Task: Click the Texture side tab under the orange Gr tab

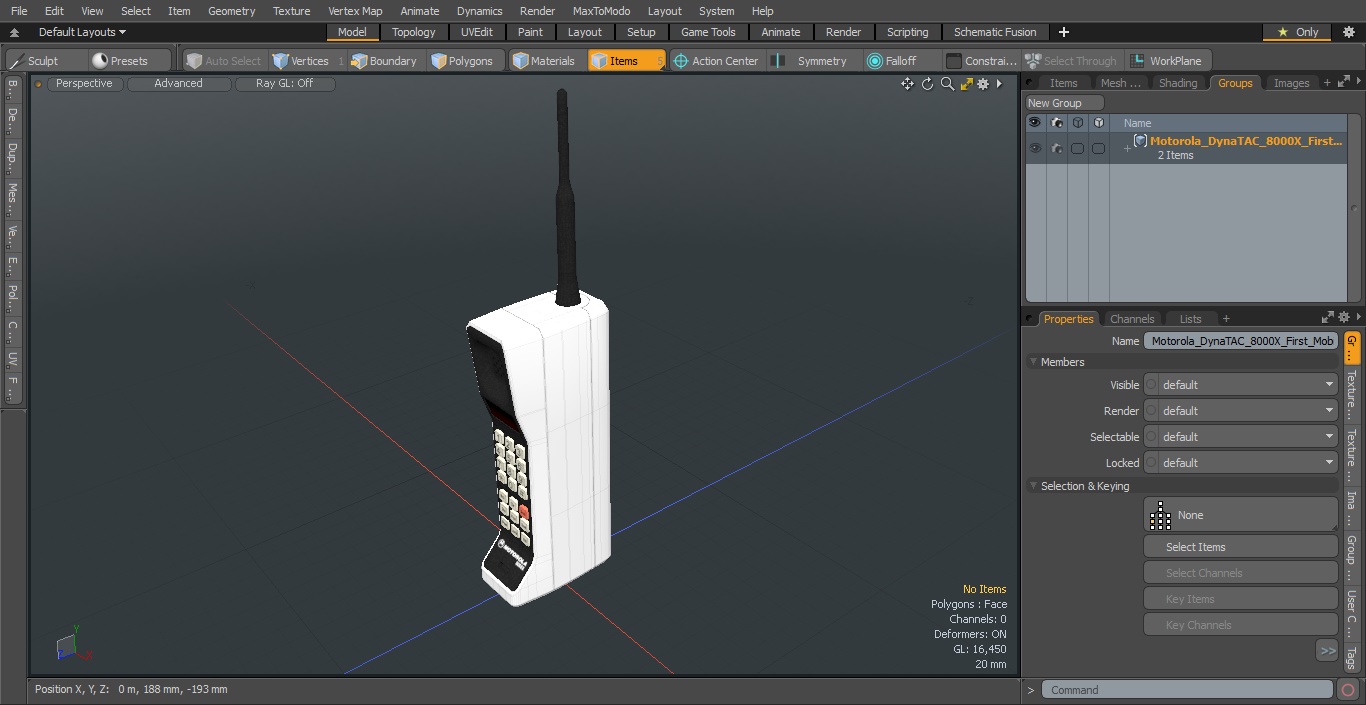Action: [1351, 395]
